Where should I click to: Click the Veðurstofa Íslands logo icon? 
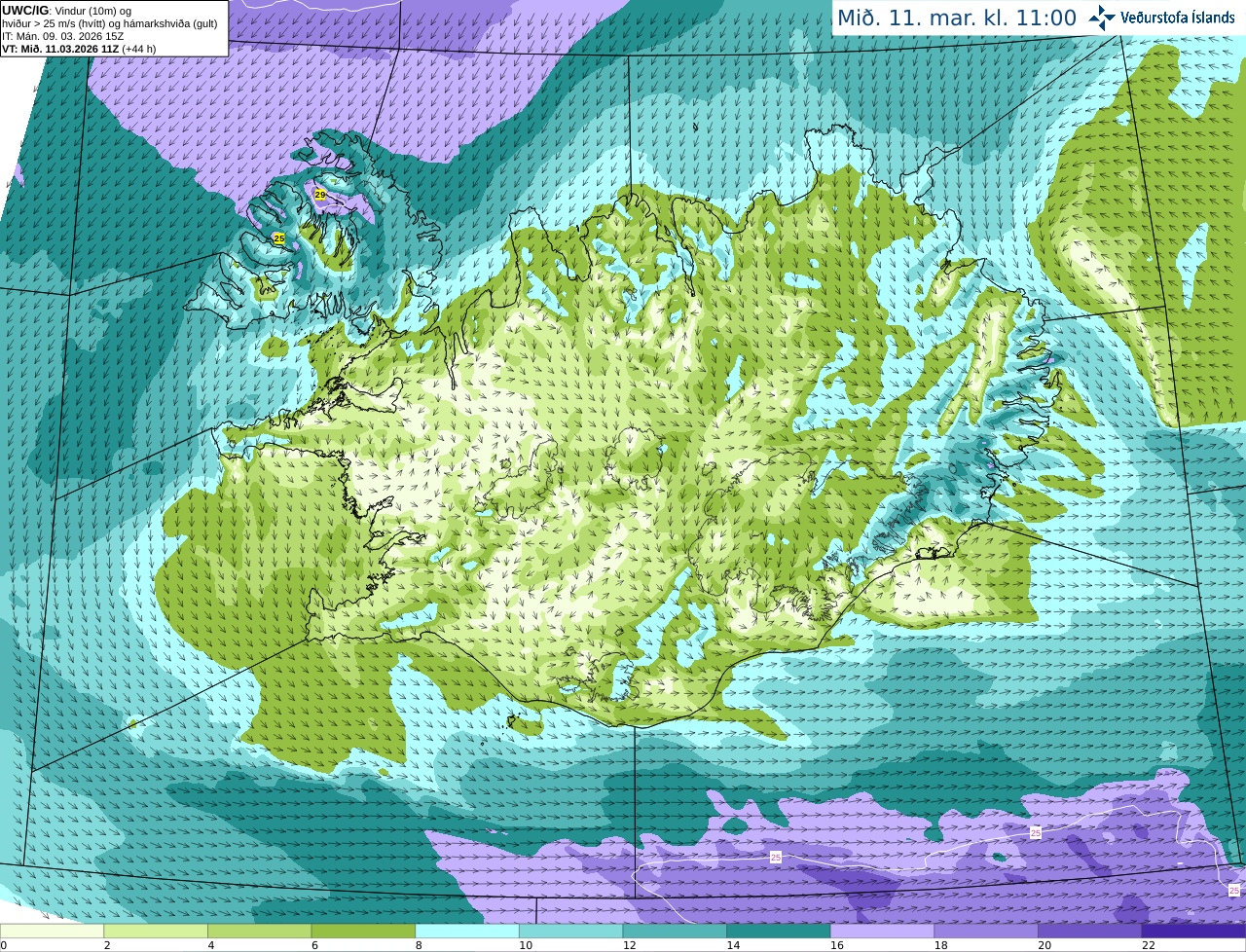1101,18
